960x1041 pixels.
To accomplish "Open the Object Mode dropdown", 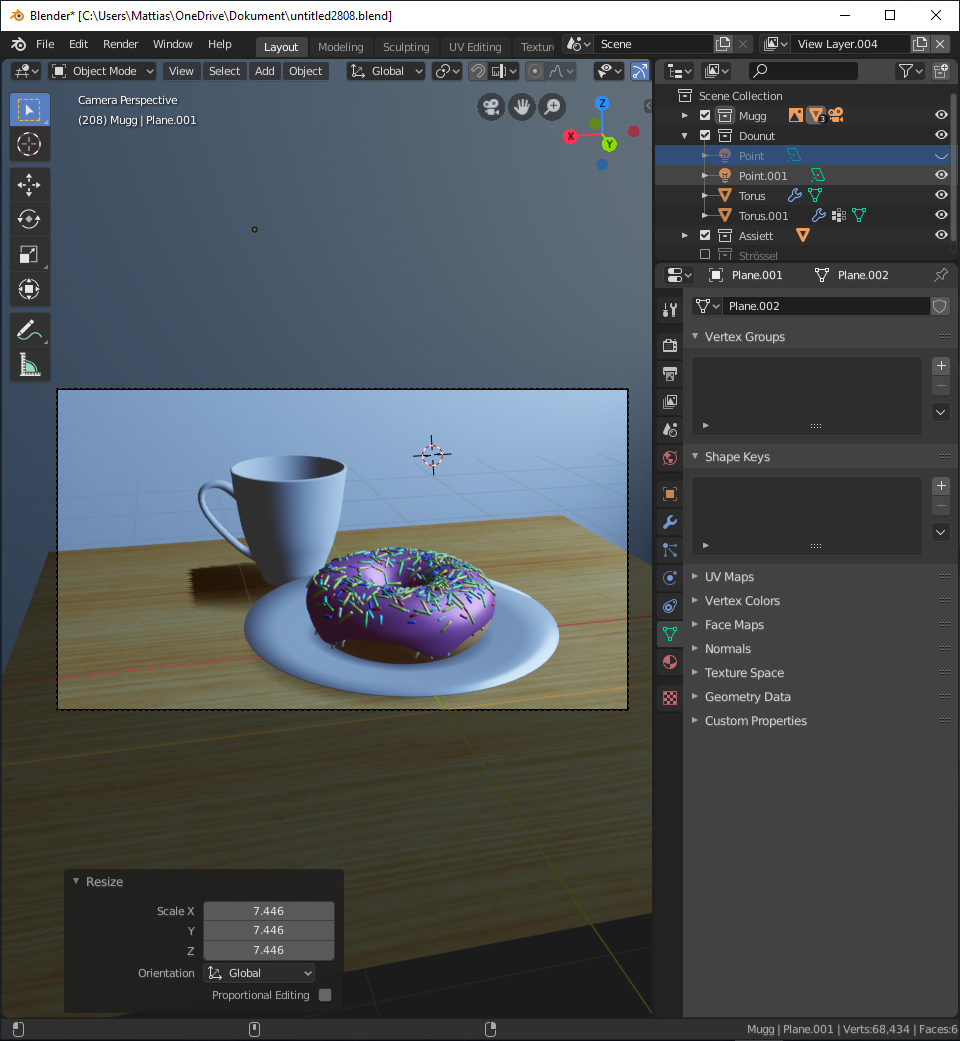I will coord(103,71).
